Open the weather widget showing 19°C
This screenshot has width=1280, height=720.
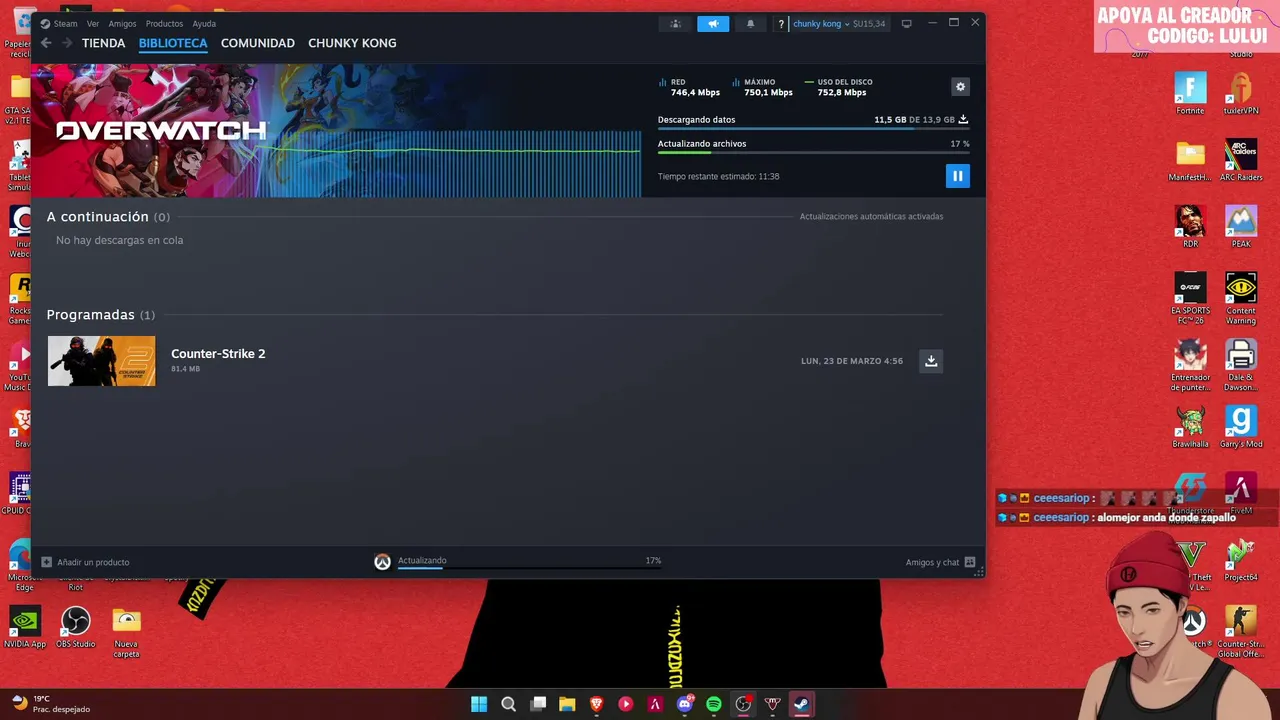tap(50, 704)
